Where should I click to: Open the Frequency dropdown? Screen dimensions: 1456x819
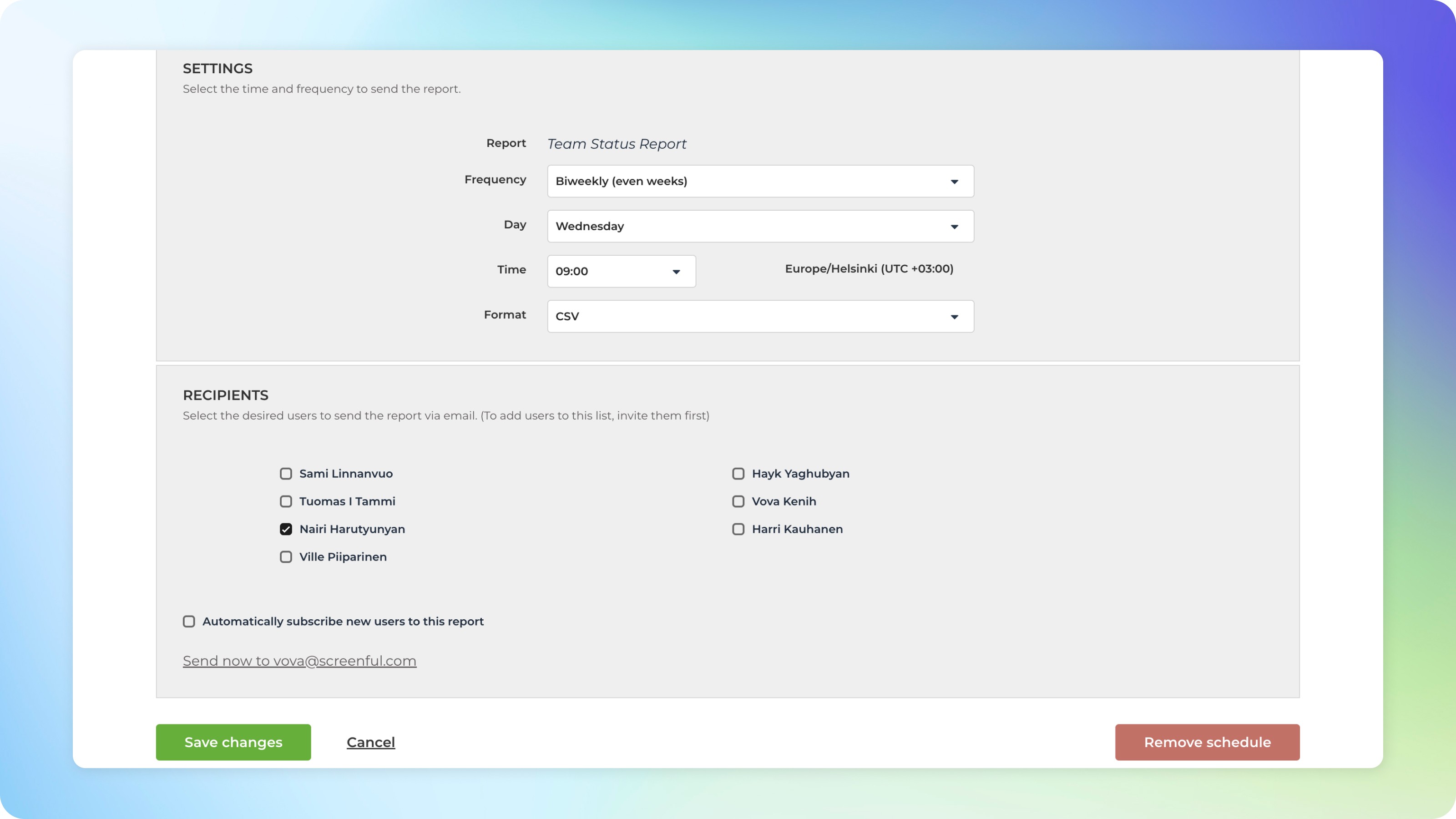point(760,181)
